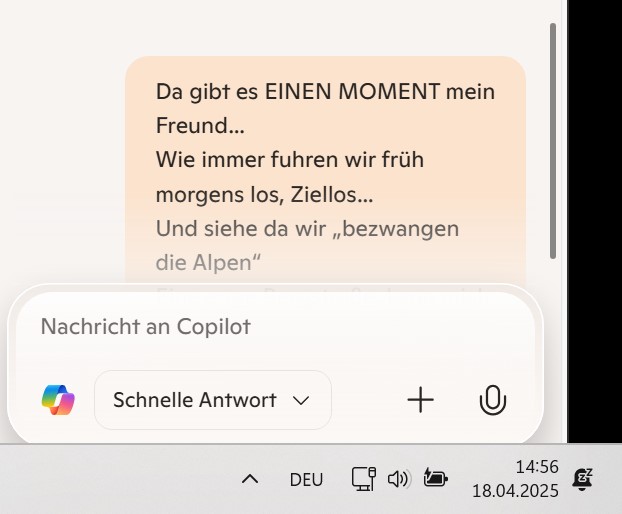Show hidden system tray icons
622x514 pixels.
(x=250, y=479)
